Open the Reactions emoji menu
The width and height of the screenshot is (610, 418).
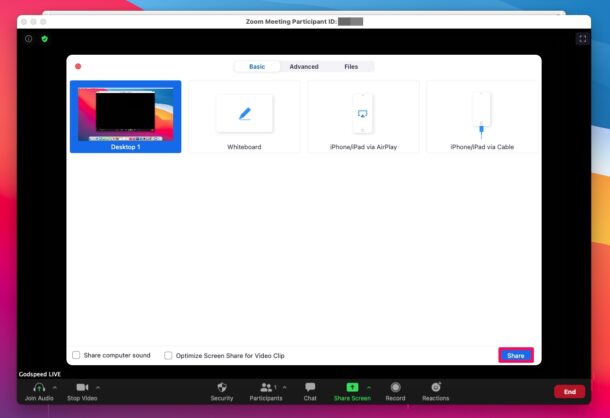[436, 391]
